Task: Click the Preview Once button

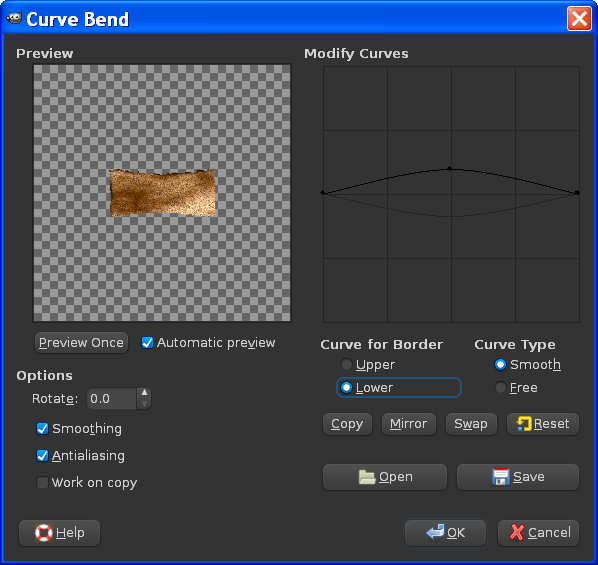Action: [x=81, y=343]
